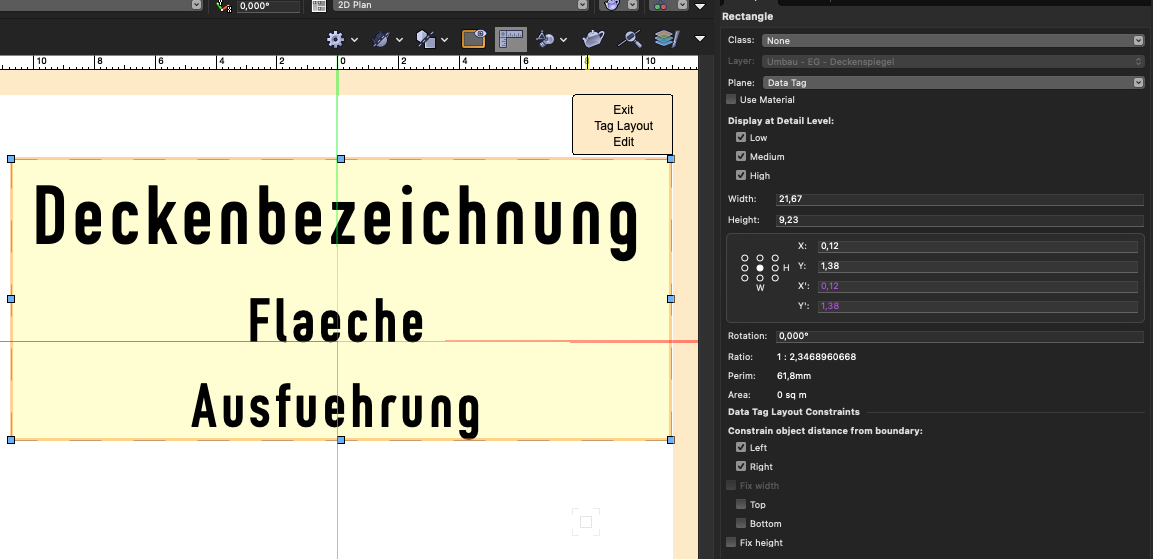1153x559 pixels.
Task: Toggle the Fix height checkbox
Action: pos(731,543)
